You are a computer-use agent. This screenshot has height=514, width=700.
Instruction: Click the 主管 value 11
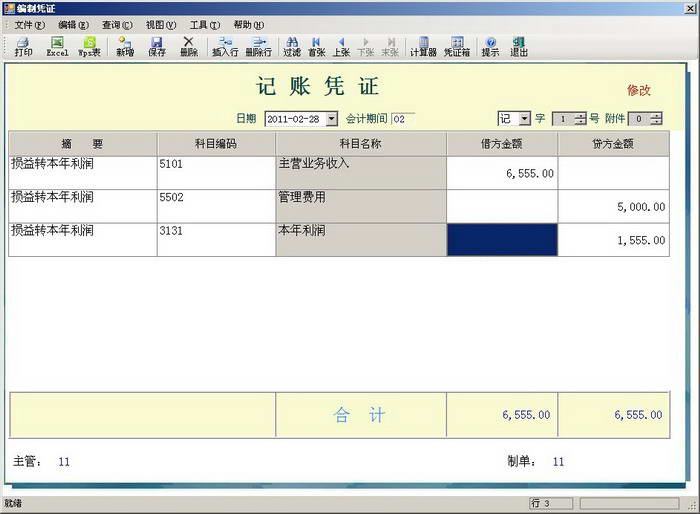pyautogui.click(x=64, y=462)
